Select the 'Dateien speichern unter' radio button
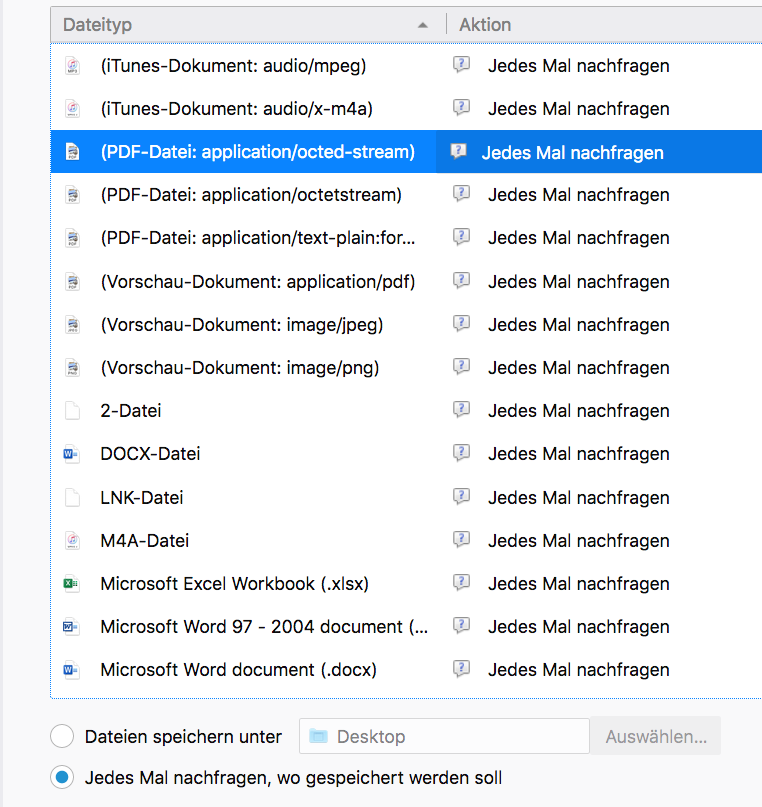 [62, 737]
